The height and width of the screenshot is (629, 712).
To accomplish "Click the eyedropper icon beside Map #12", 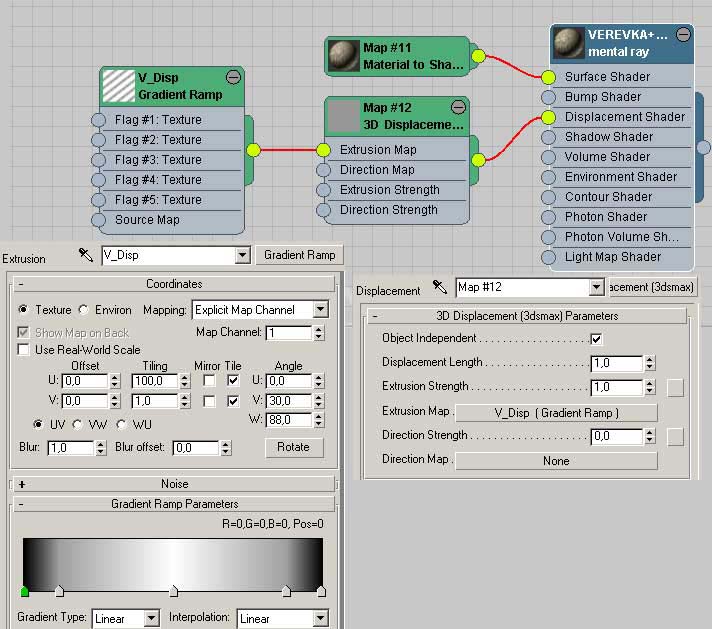I will pyautogui.click(x=439, y=288).
